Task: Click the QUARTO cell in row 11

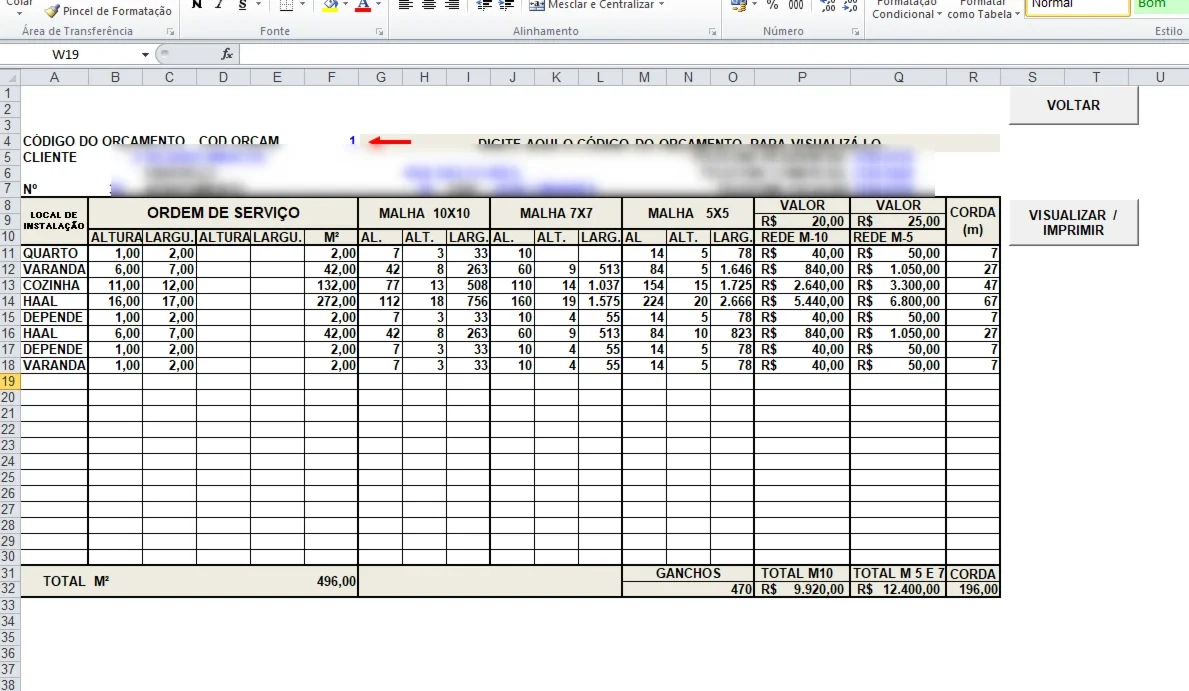Action: [x=54, y=253]
